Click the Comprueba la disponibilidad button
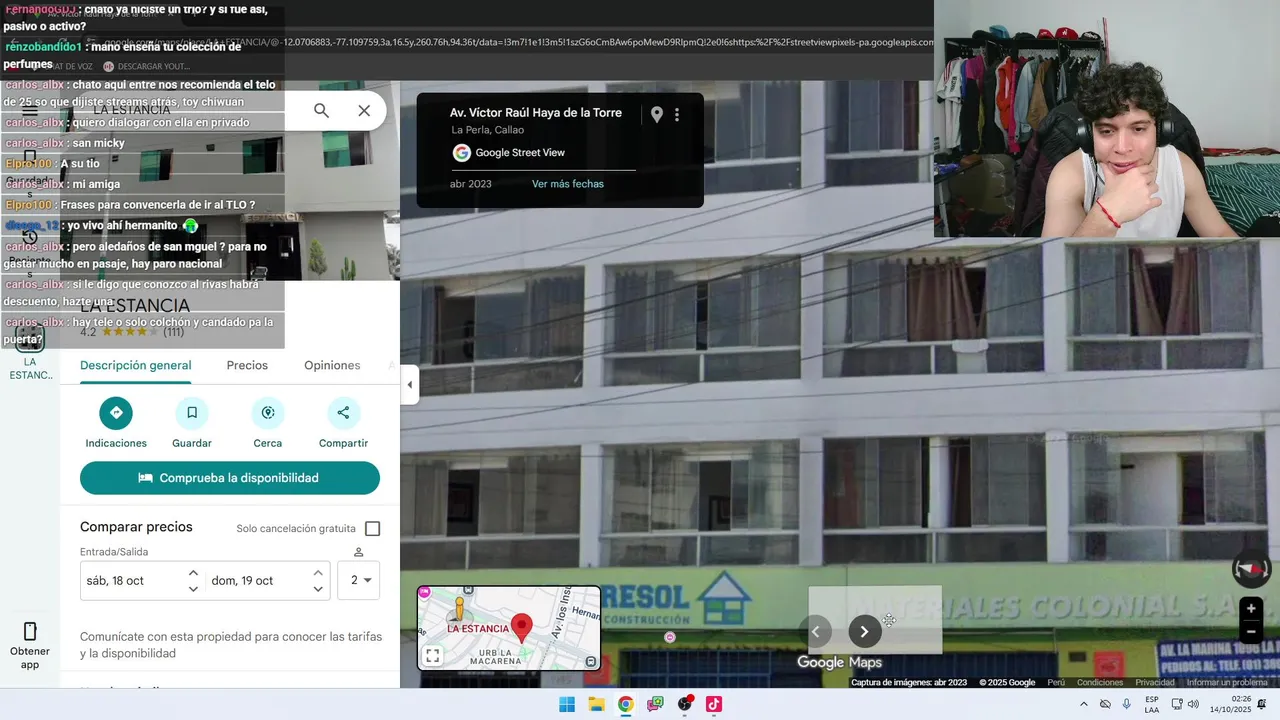The image size is (1280, 720). point(230,478)
